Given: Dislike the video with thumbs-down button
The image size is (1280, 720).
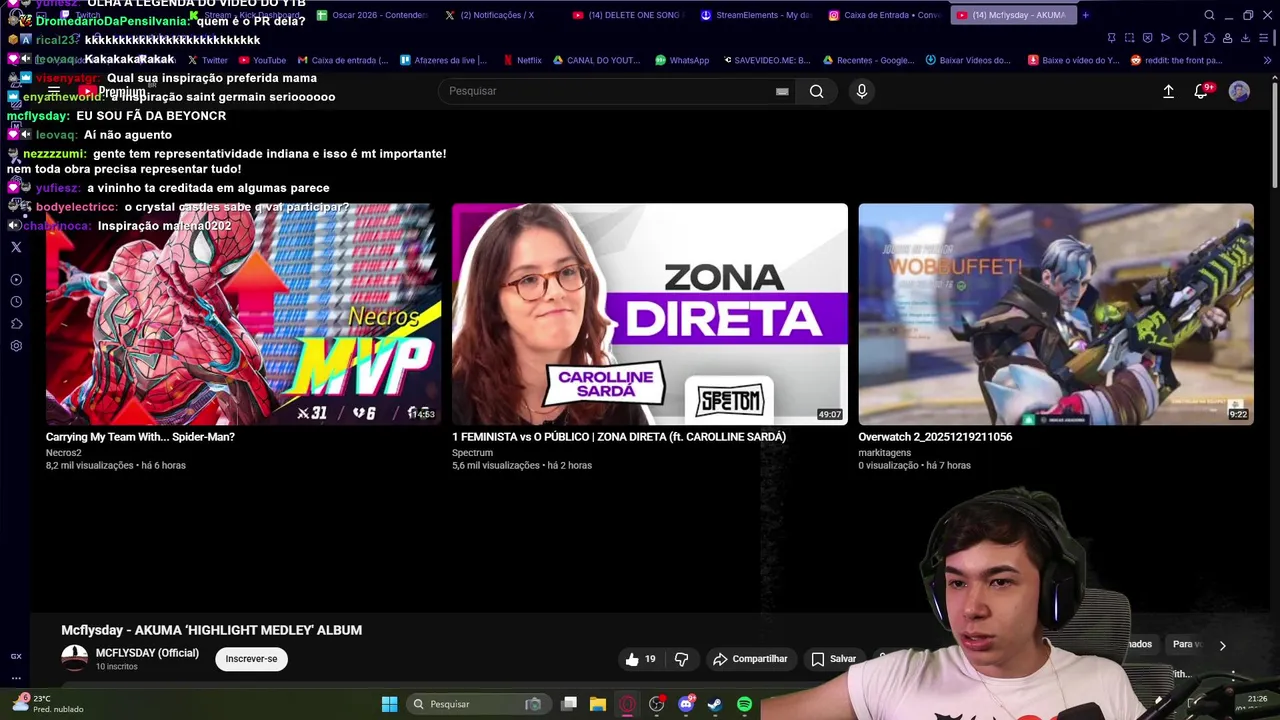Looking at the screenshot, I should tap(681, 659).
